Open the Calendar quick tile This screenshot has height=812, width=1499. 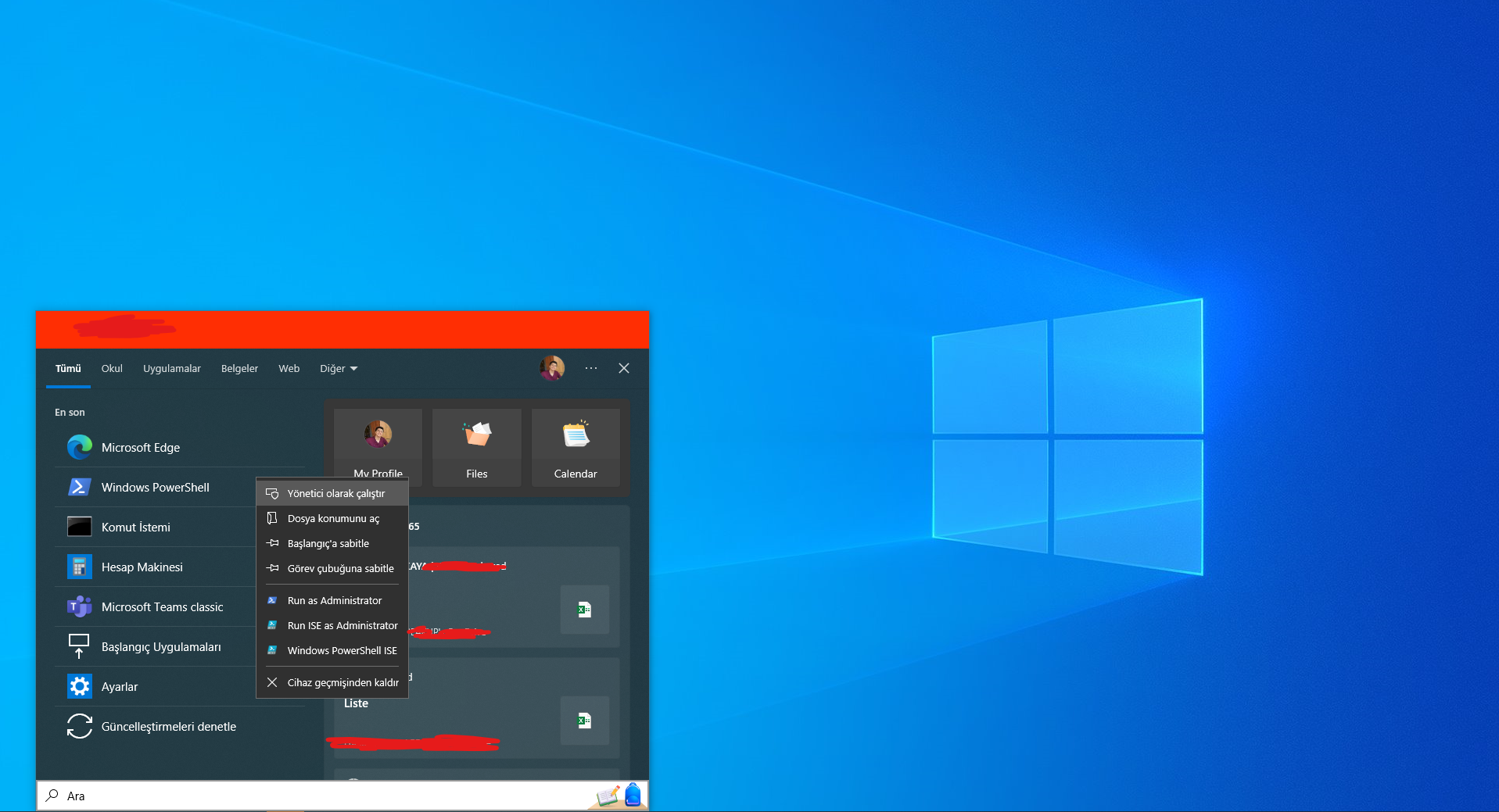(576, 448)
